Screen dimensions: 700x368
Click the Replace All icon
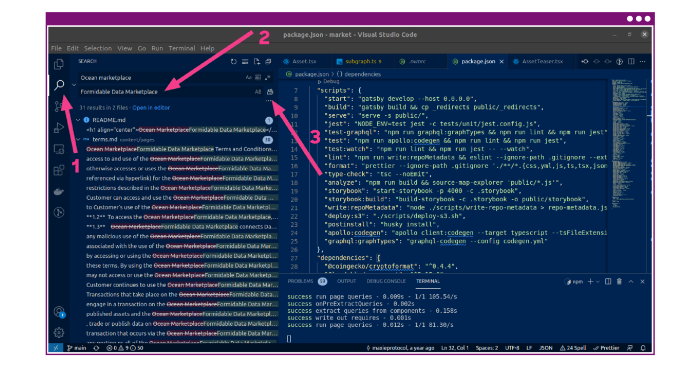[270, 92]
